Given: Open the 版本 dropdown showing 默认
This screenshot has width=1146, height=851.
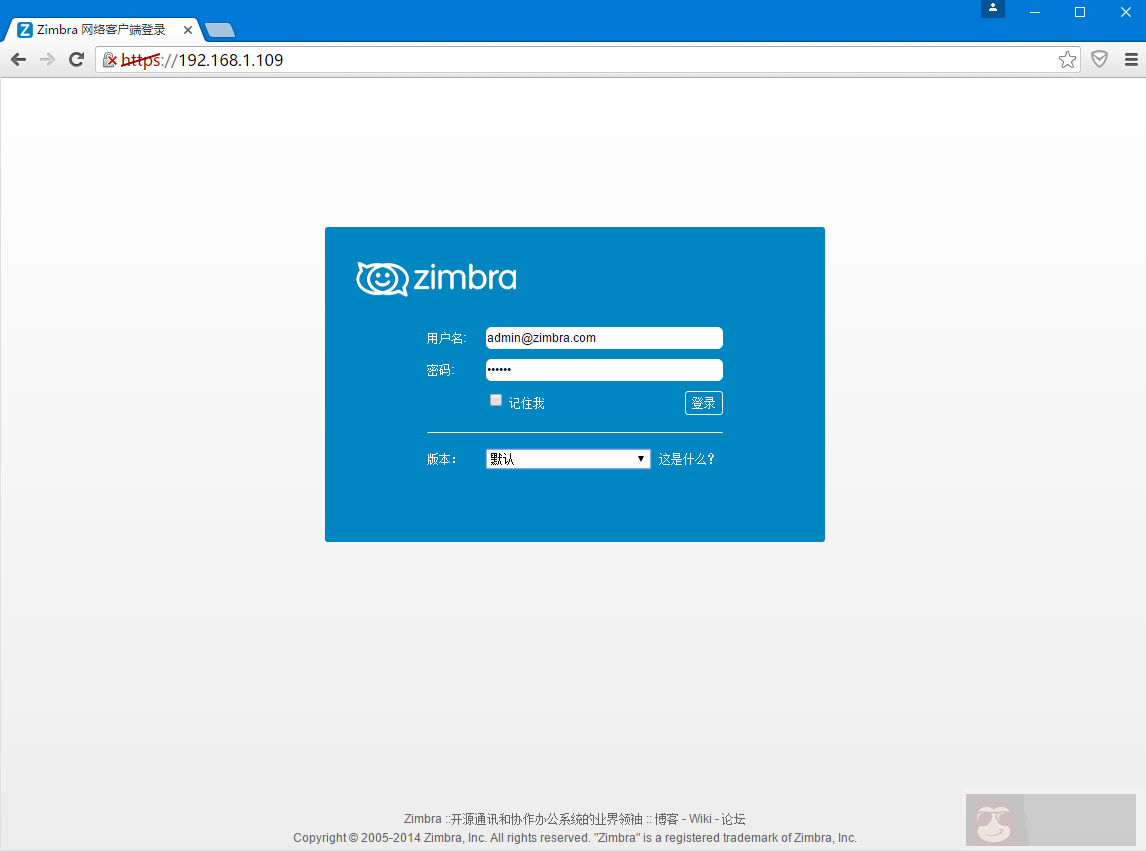Looking at the screenshot, I should pyautogui.click(x=560, y=458).
